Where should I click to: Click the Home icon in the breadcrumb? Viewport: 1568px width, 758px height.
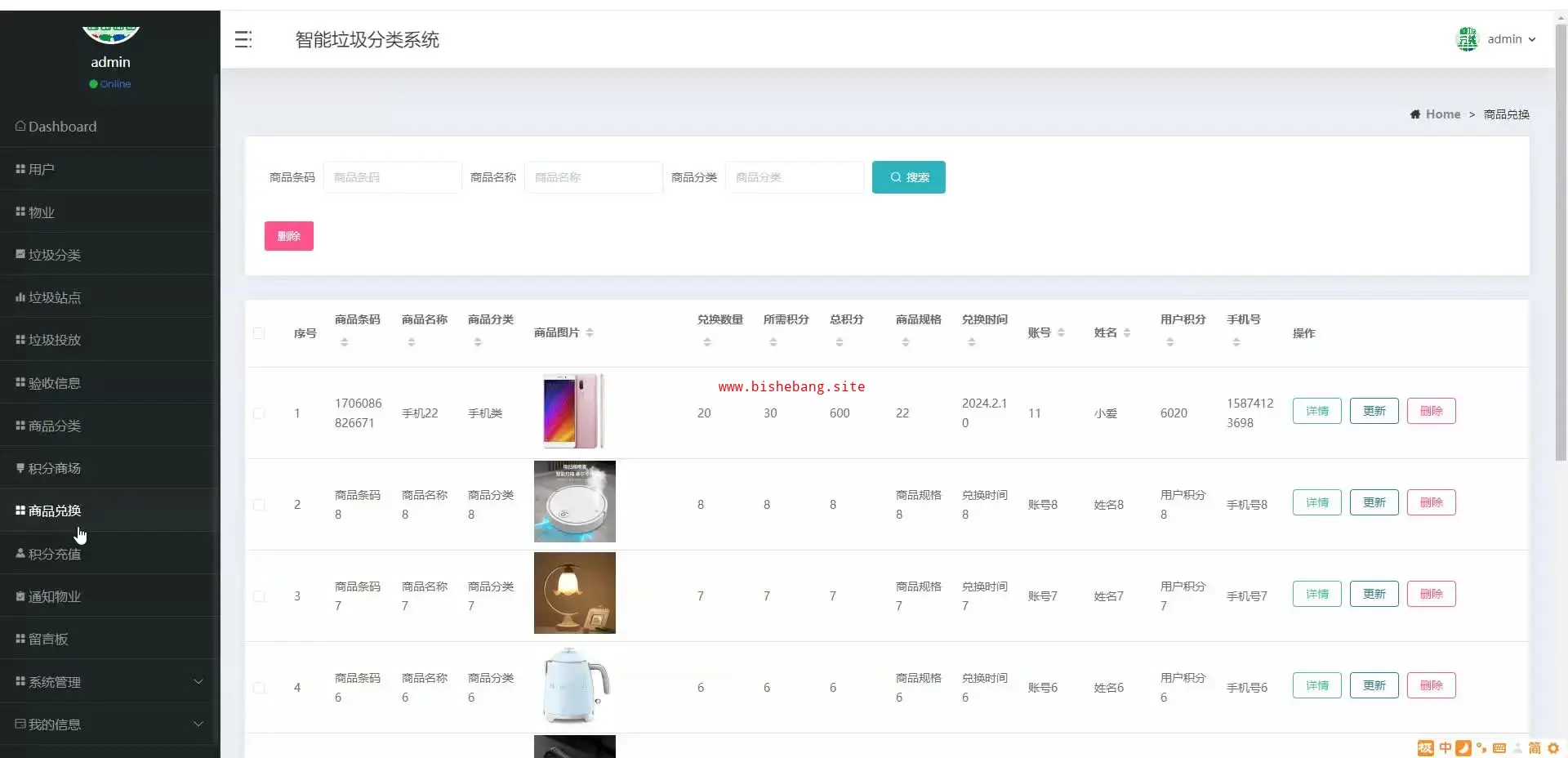(1414, 114)
